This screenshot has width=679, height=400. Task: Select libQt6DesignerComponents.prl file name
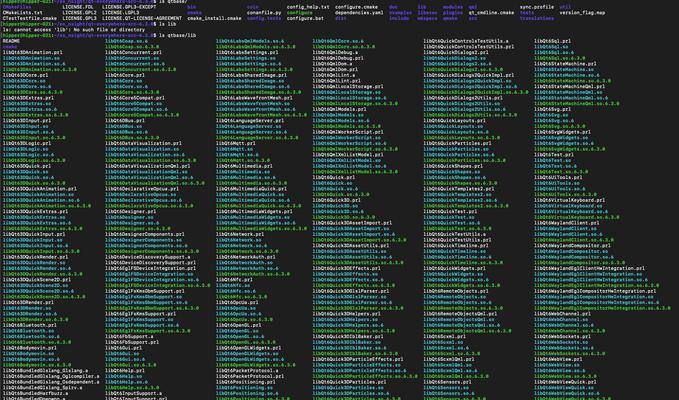145,234
